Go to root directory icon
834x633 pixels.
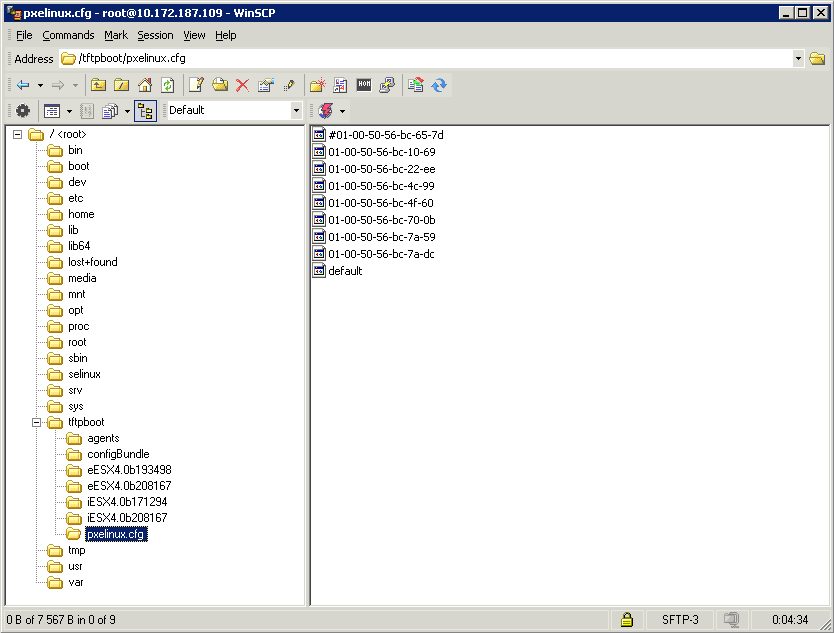pyautogui.click(x=122, y=85)
